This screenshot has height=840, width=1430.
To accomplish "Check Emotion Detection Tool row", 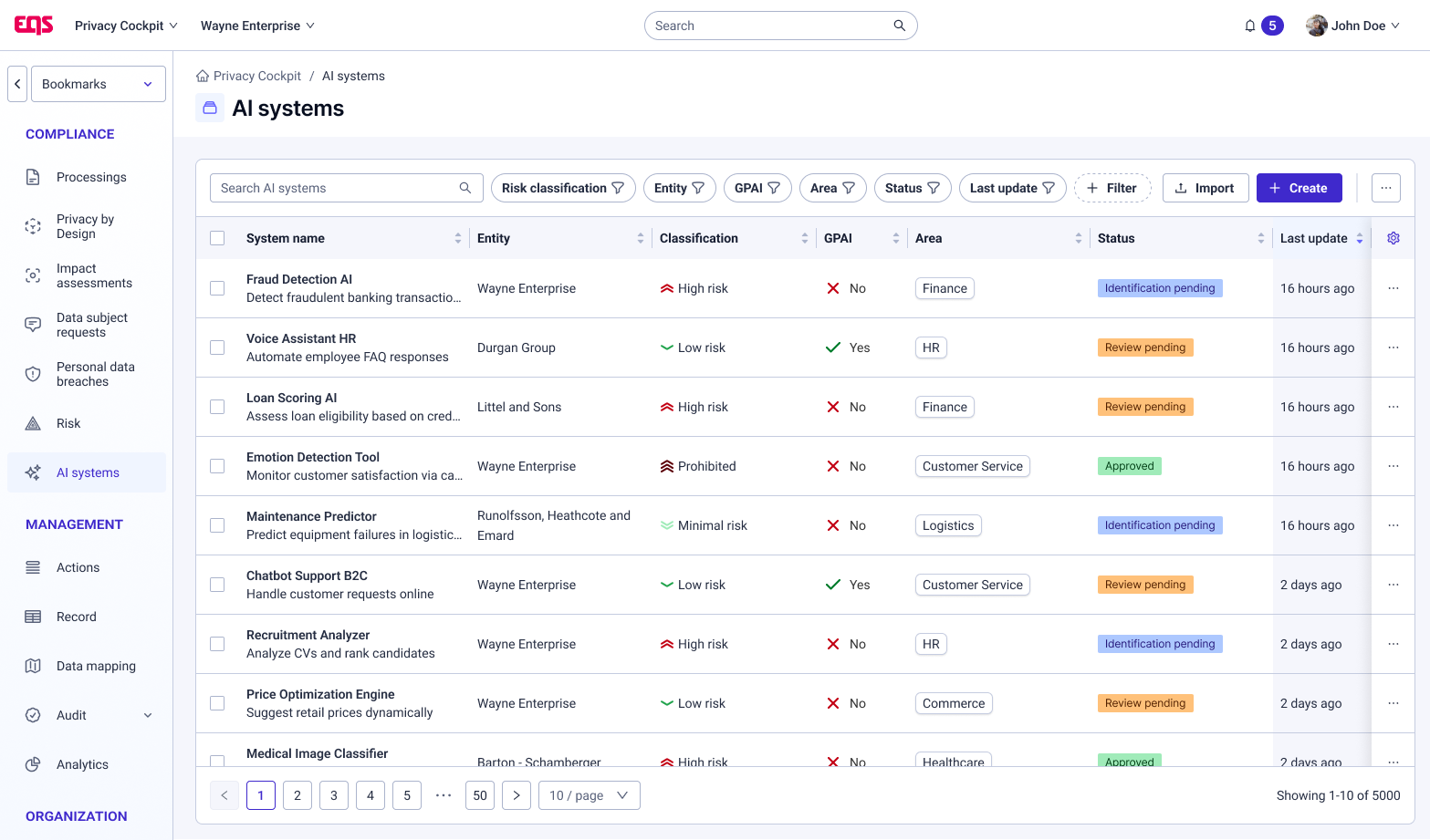I will tap(217, 466).
